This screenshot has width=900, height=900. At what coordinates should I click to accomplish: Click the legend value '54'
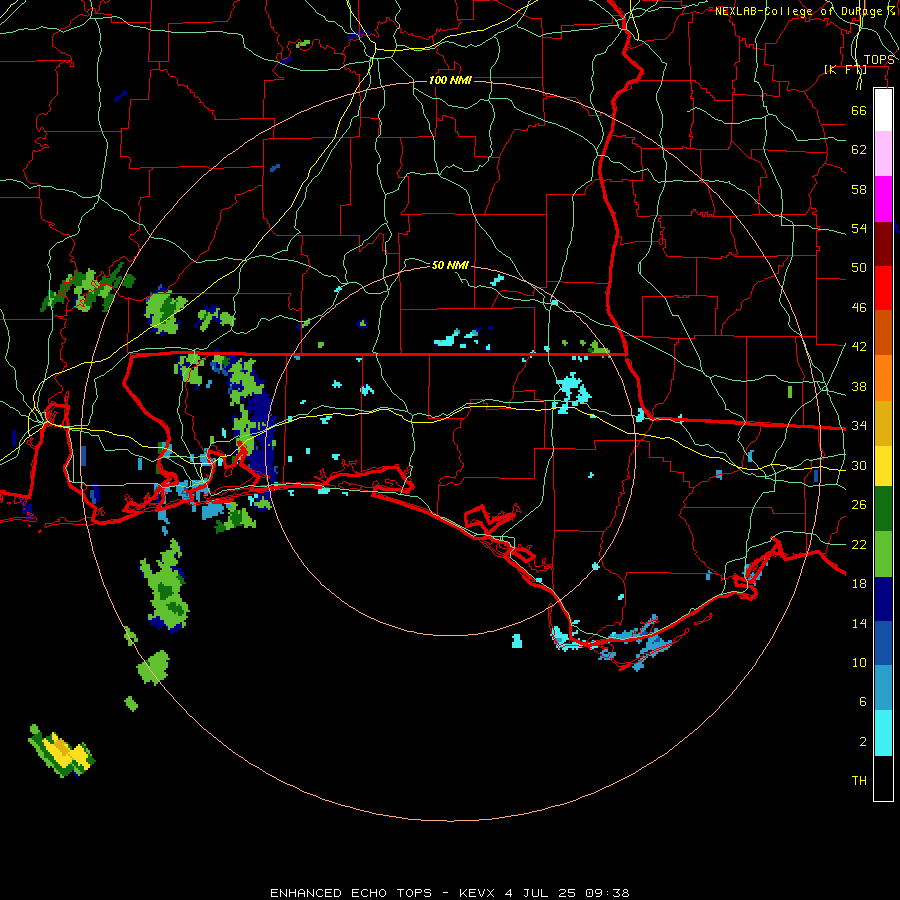click(x=859, y=228)
